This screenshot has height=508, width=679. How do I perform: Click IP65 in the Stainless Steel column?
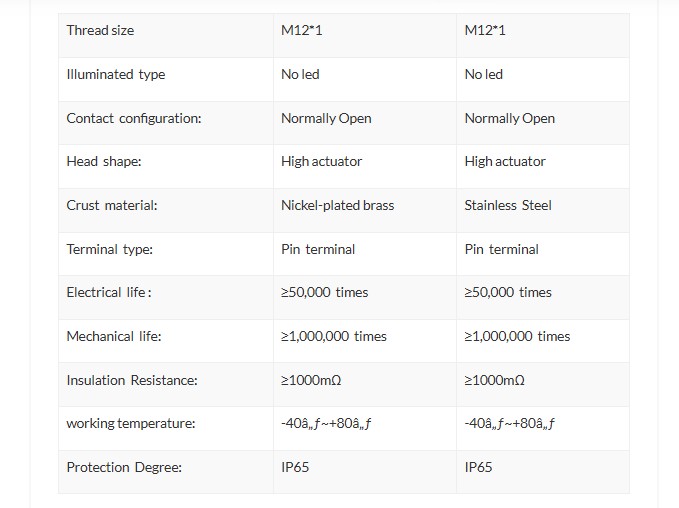479,467
